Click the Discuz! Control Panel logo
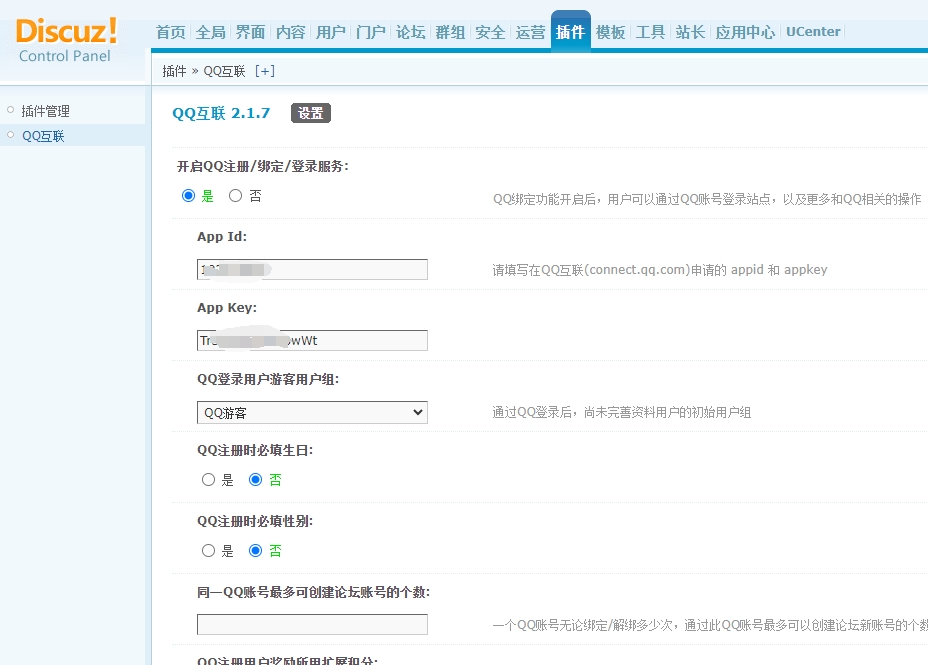 click(x=66, y=40)
